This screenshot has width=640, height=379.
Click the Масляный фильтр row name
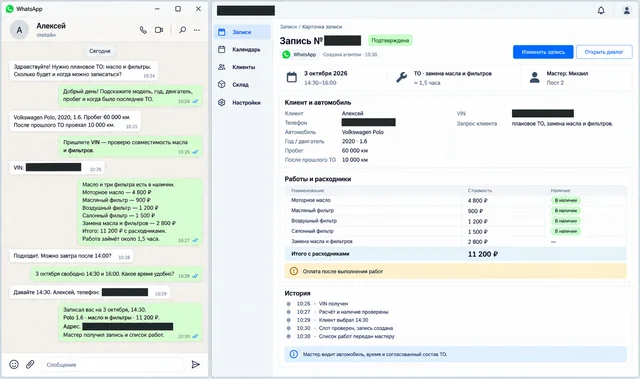click(312, 211)
